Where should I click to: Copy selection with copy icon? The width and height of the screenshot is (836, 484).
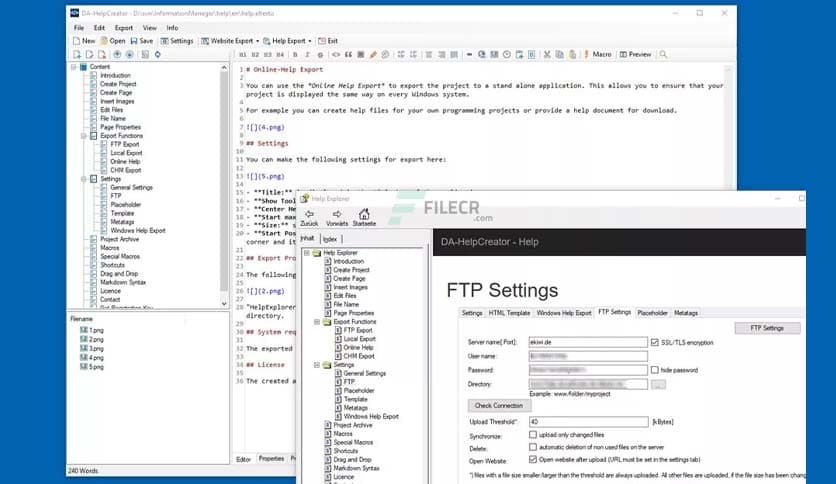coord(559,55)
